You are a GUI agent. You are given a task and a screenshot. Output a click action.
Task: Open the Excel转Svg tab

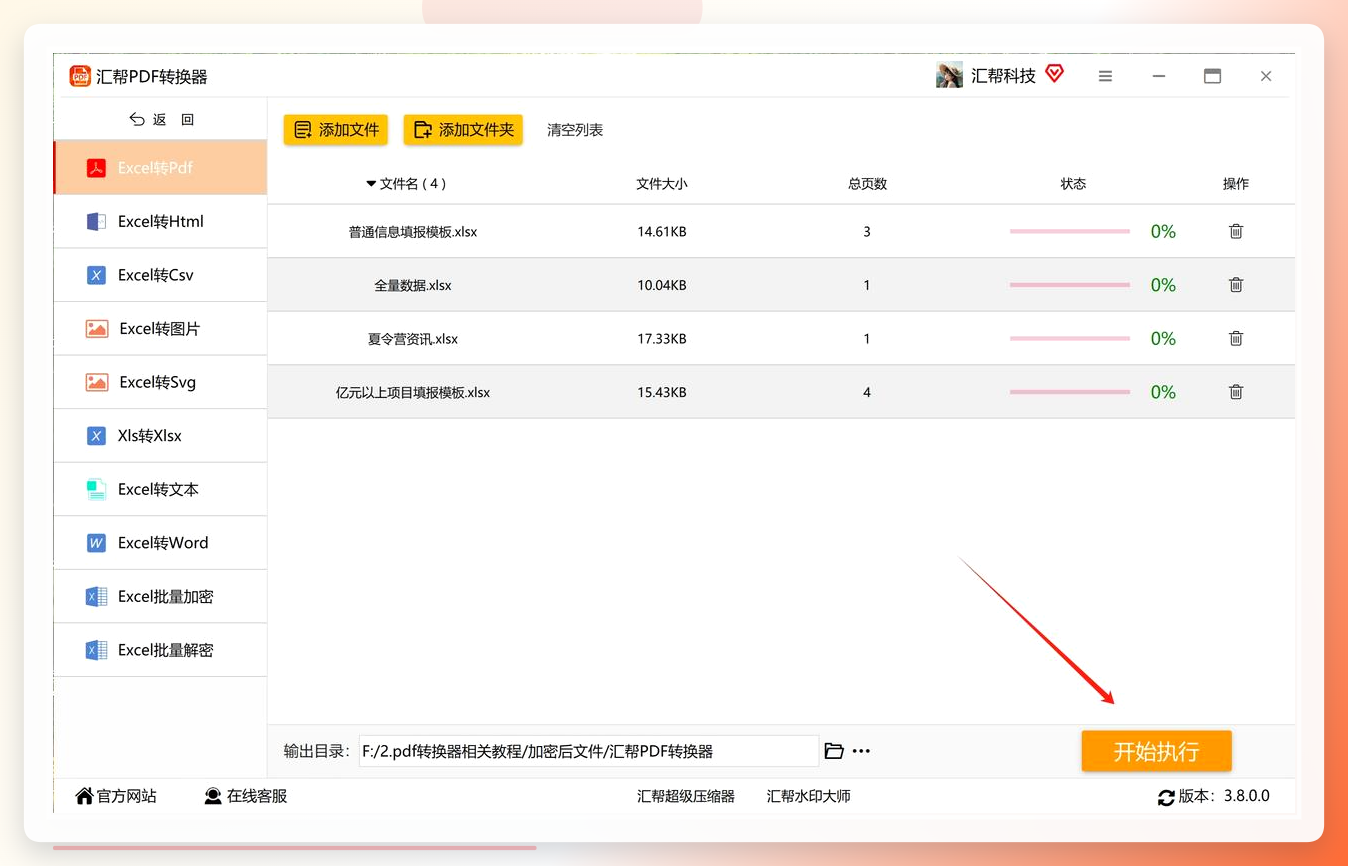[x=160, y=382]
